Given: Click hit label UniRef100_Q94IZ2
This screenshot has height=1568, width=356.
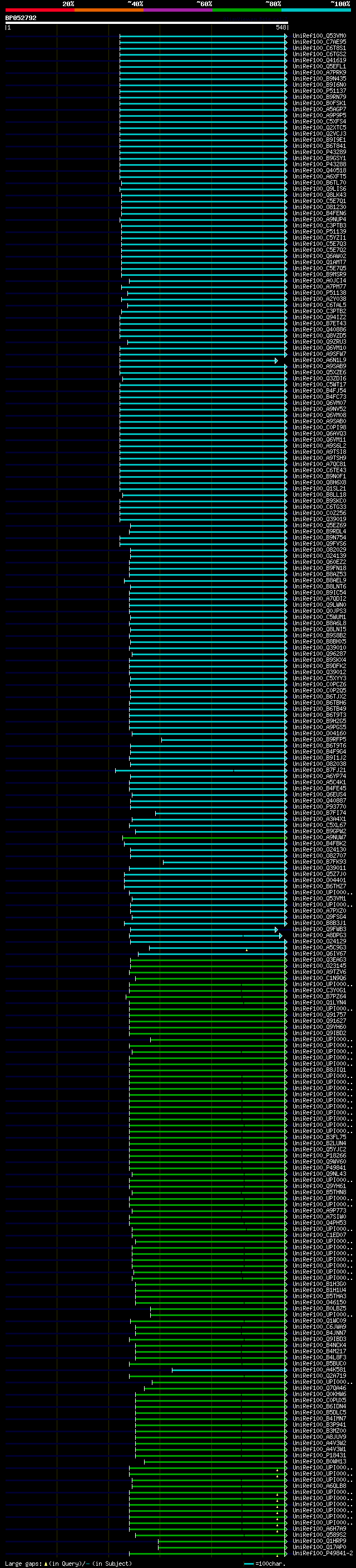Looking at the screenshot, I should pyautogui.click(x=319, y=317).
